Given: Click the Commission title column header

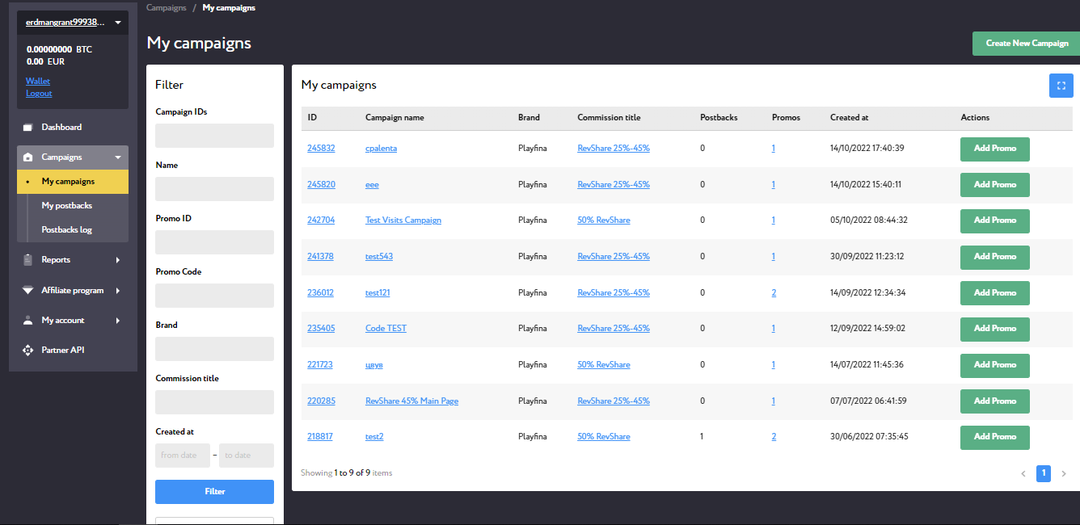Looking at the screenshot, I should coord(609,118).
